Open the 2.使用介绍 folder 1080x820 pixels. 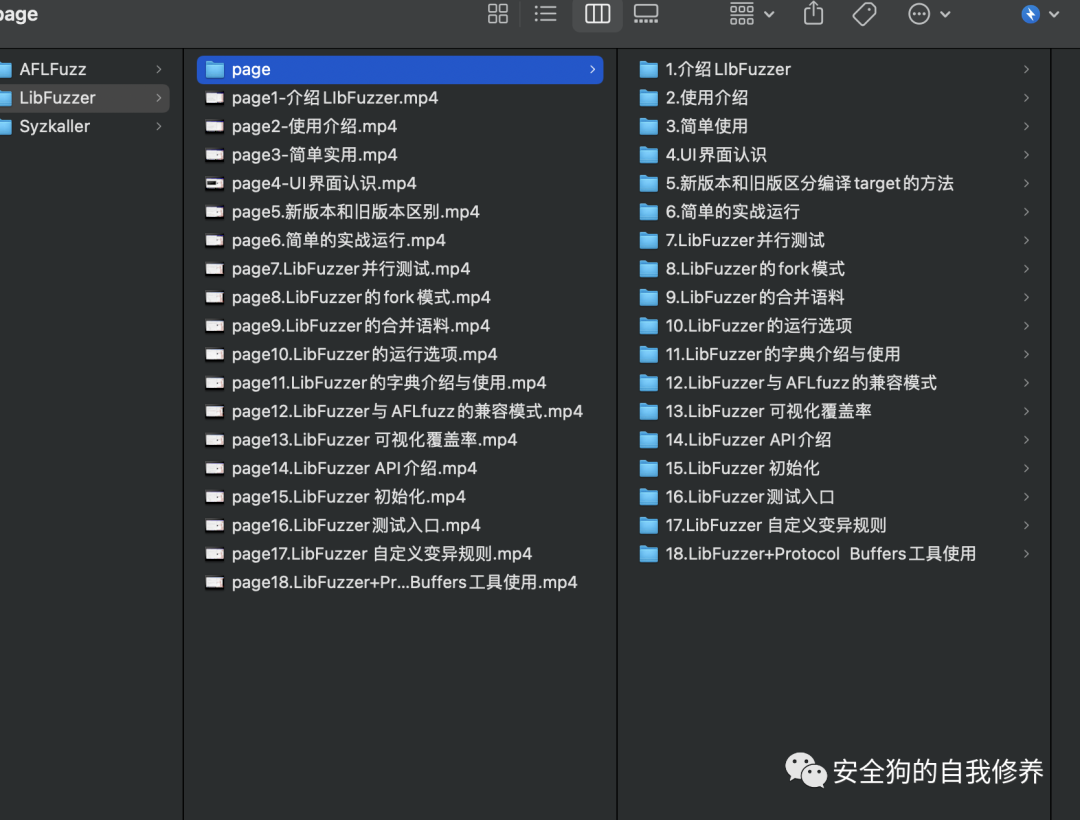coord(834,98)
